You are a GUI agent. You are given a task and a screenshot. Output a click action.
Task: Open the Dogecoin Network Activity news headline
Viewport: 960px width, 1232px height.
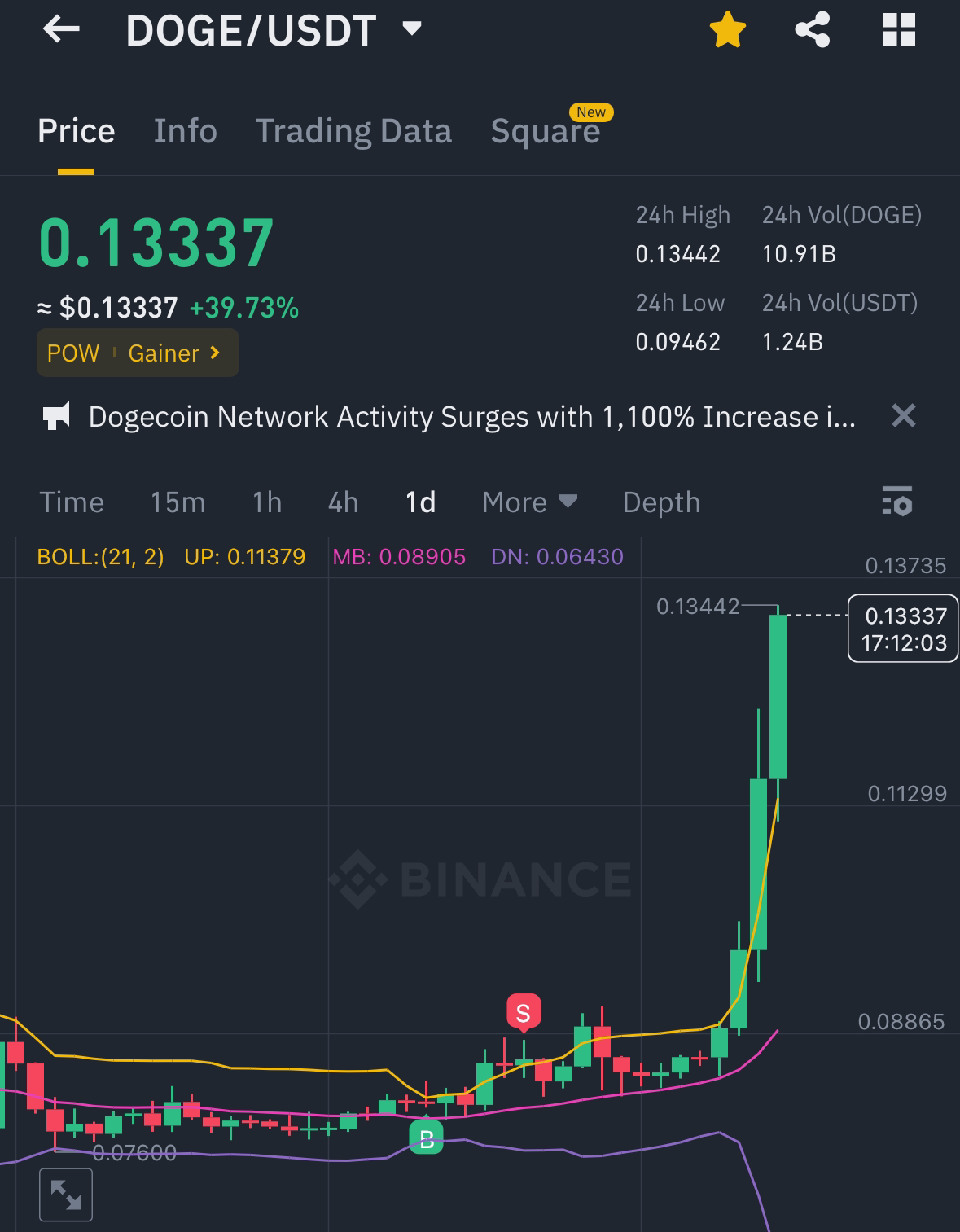point(472,417)
